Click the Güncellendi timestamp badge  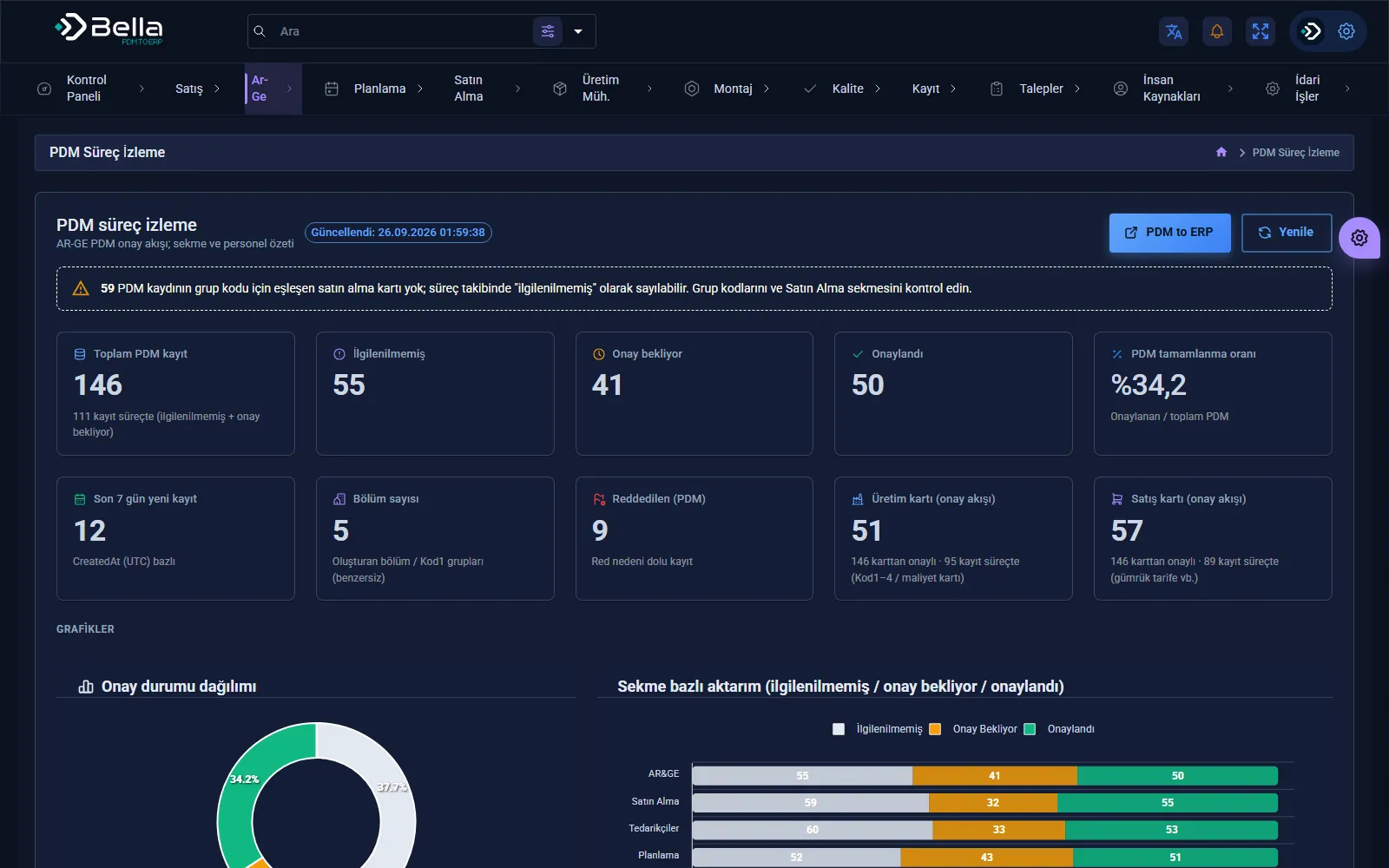point(398,233)
